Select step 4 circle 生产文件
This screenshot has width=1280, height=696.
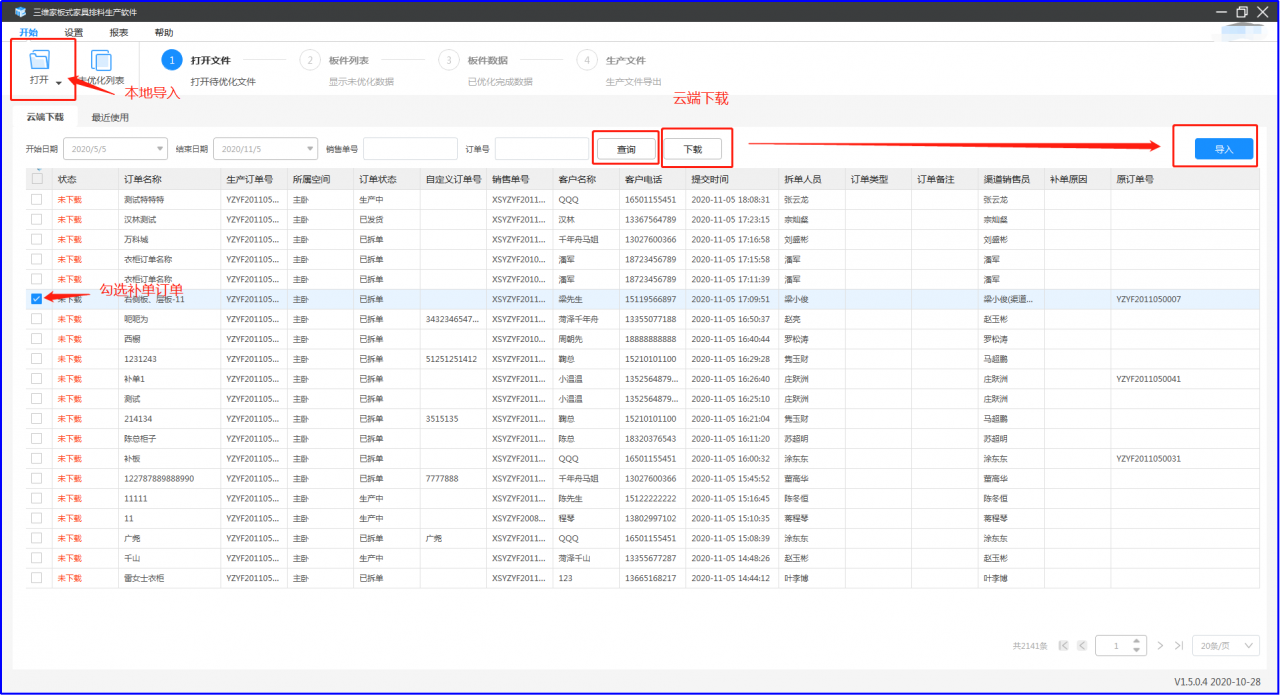[588, 60]
